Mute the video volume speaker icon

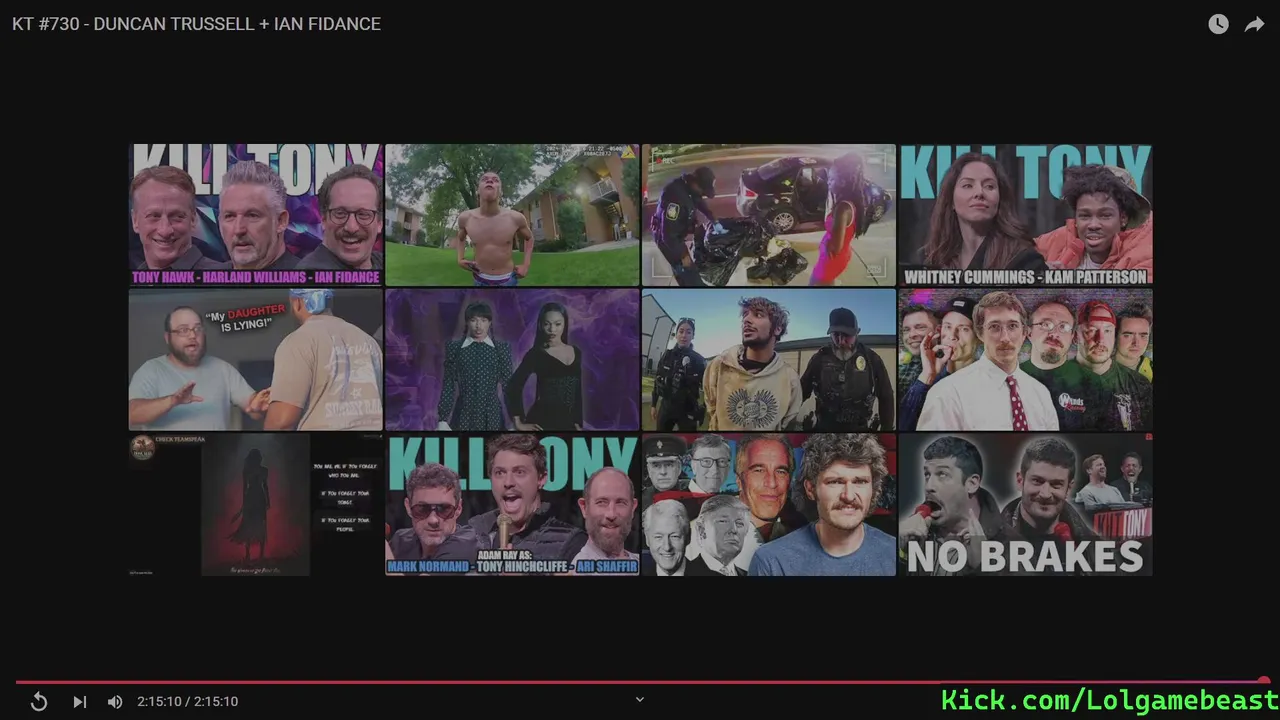coord(115,702)
